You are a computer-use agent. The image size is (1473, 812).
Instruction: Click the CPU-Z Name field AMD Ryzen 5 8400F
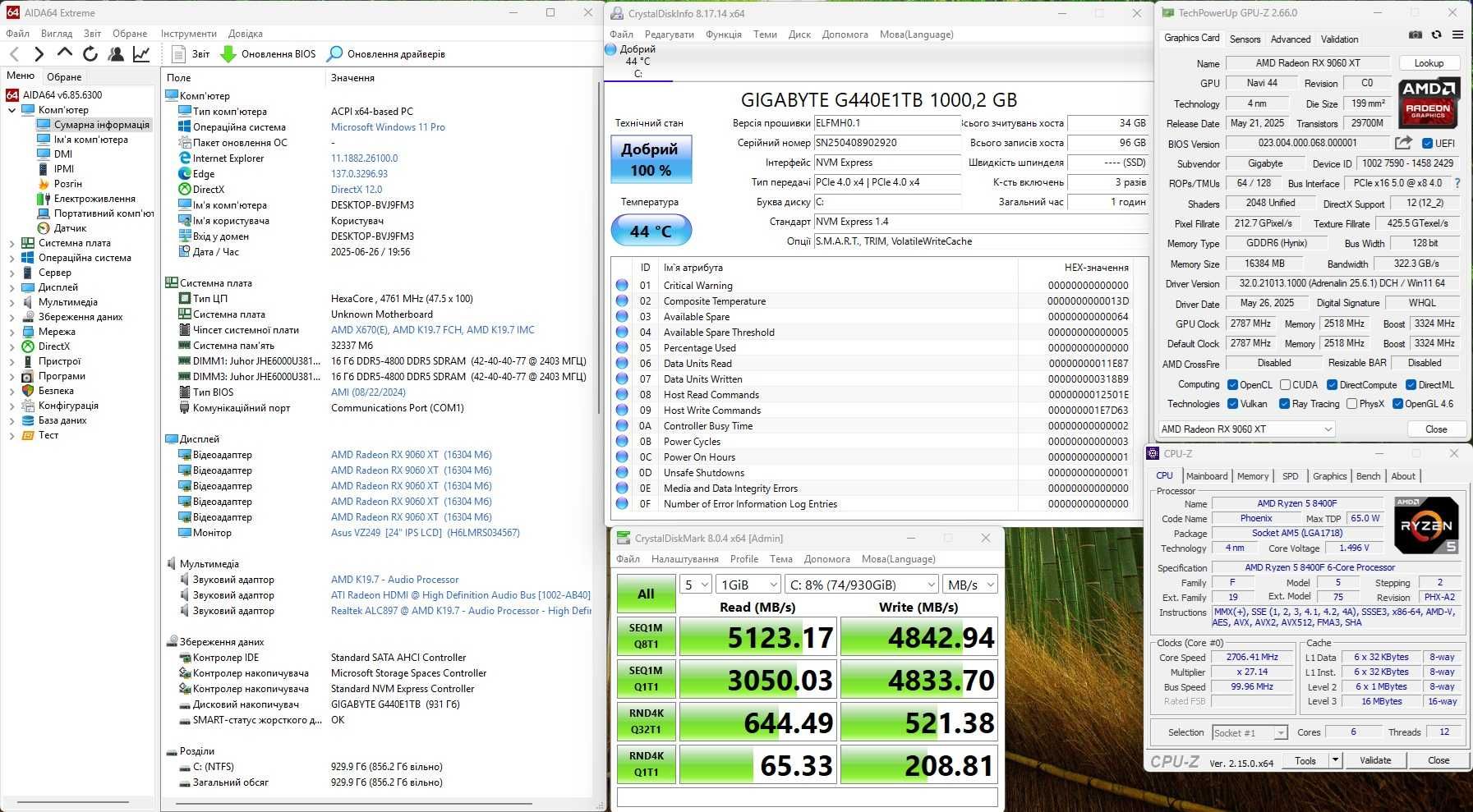[x=1297, y=503]
